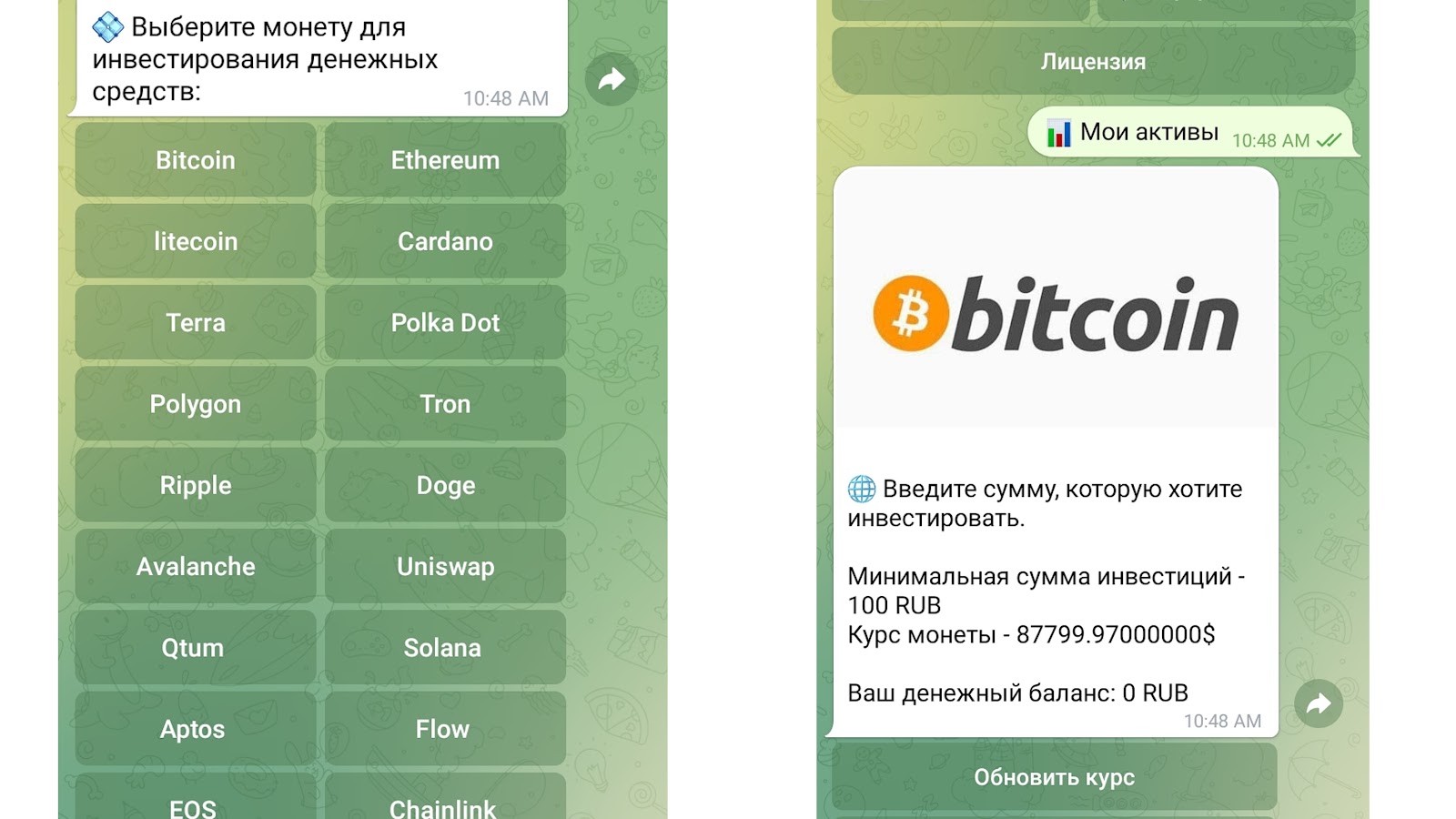The image size is (1456, 819).
Task: Select Cardano from the coin list
Action: click(x=445, y=241)
